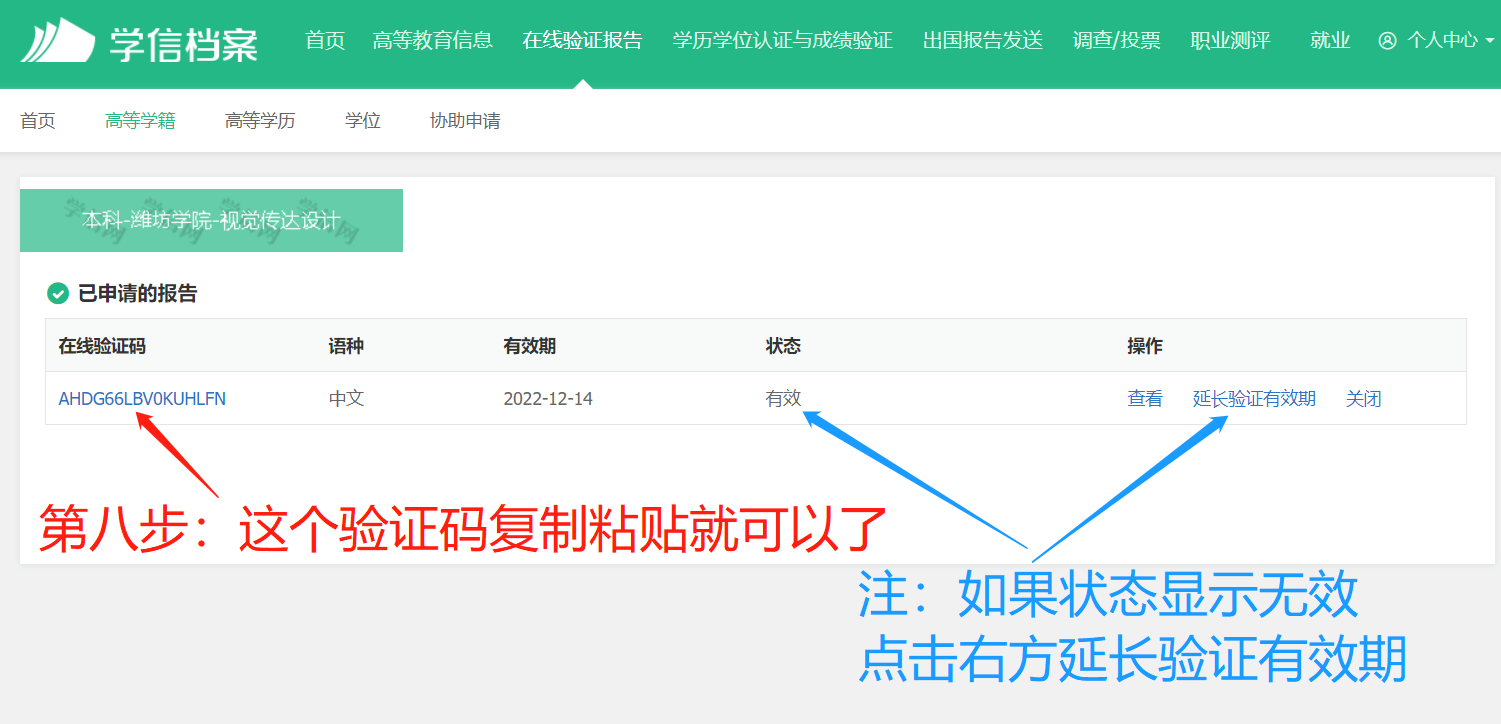This screenshot has height=724, width=1501.
Task: Click the verification code AHDG66LBV0KUHLFN
Action: tap(144, 397)
